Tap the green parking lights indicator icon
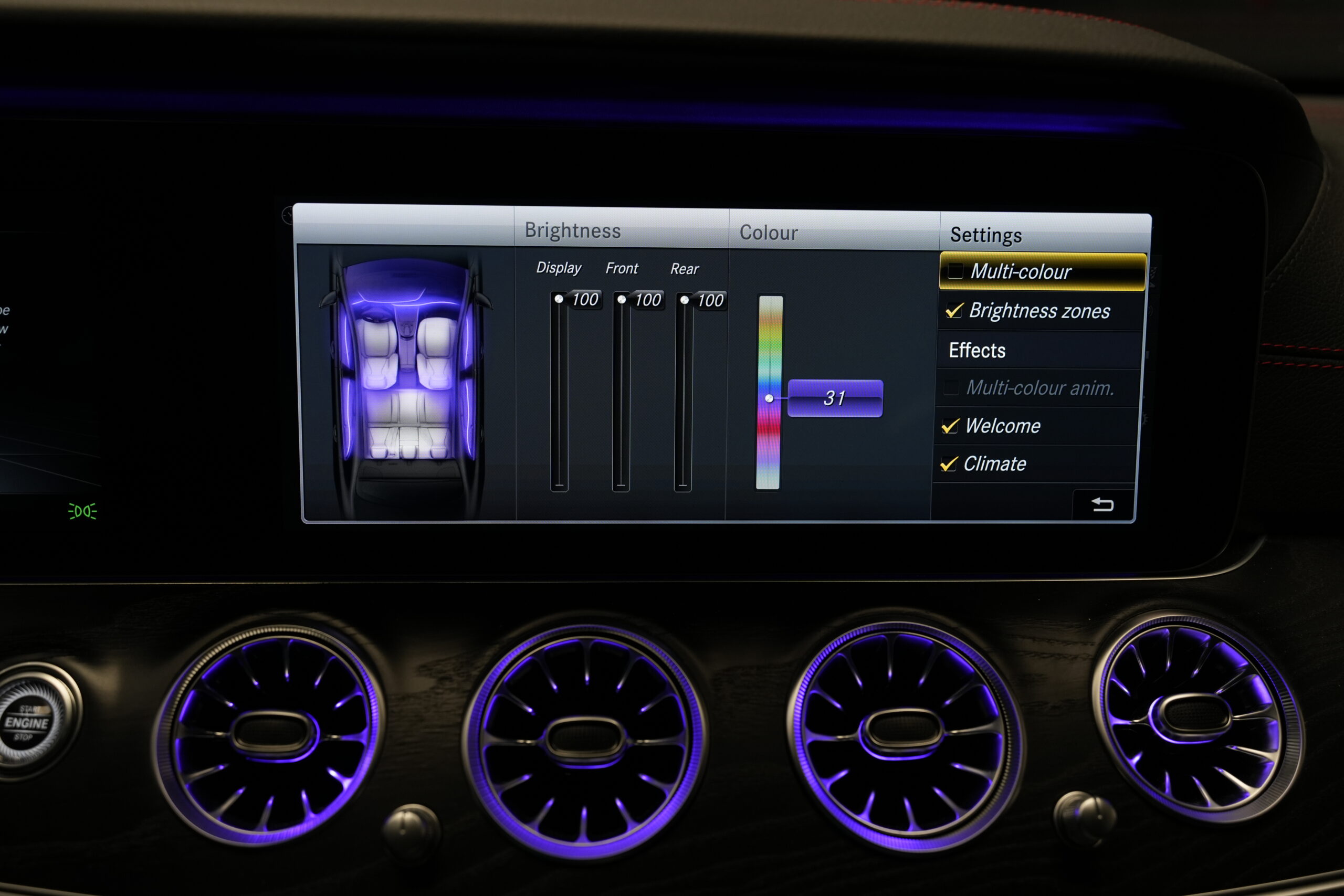 (x=82, y=511)
